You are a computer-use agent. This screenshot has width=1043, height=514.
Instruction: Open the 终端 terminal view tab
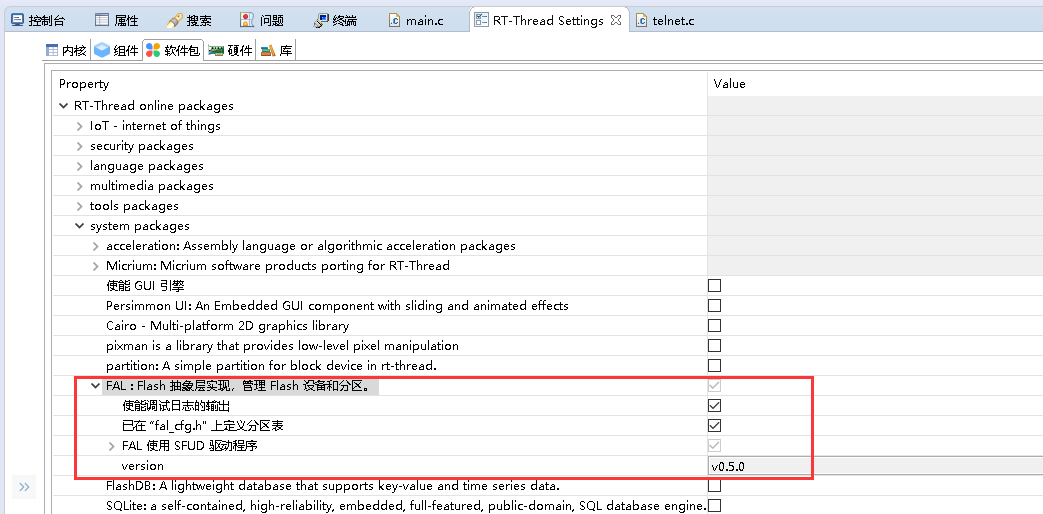tap(334, 20)
